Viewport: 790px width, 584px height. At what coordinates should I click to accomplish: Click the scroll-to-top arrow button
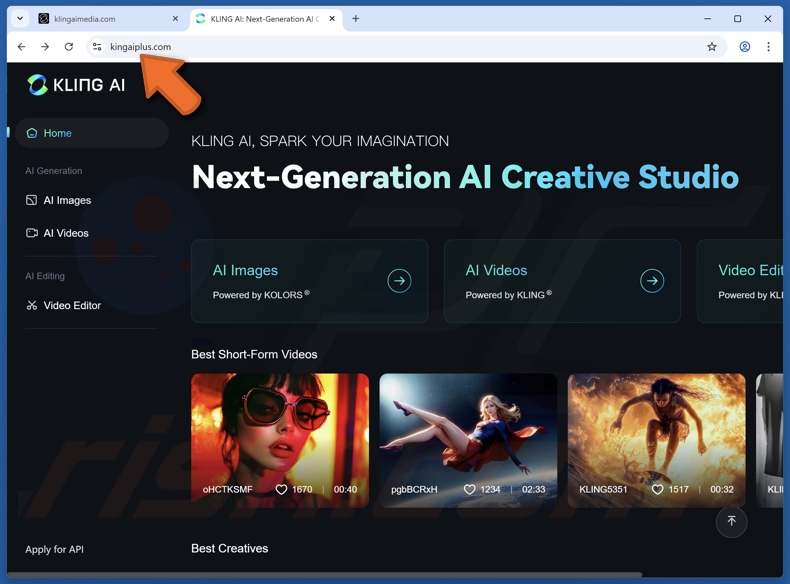(731, 521)
